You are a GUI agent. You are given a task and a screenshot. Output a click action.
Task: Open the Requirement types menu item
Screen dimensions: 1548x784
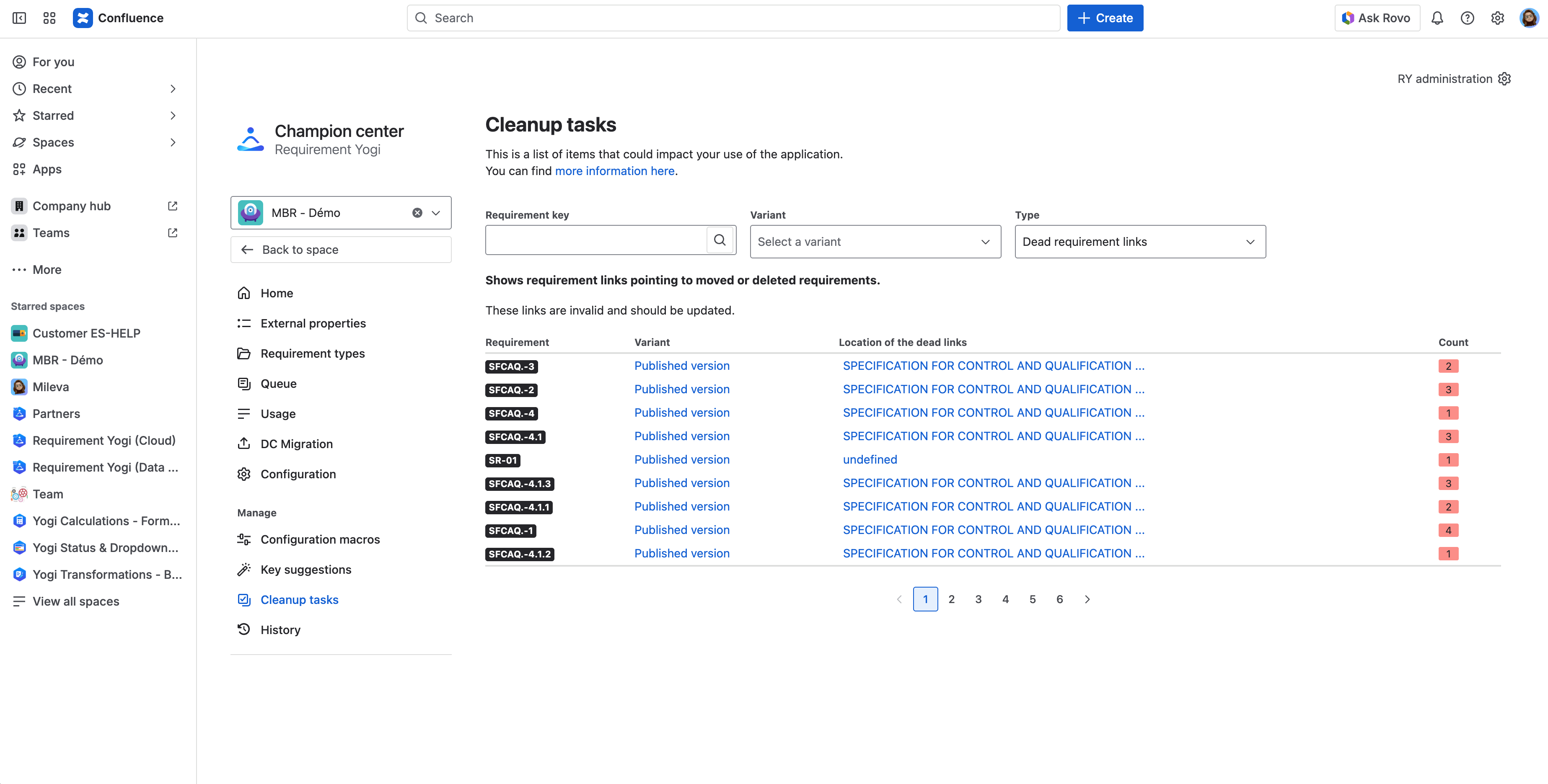pos(312,353)
